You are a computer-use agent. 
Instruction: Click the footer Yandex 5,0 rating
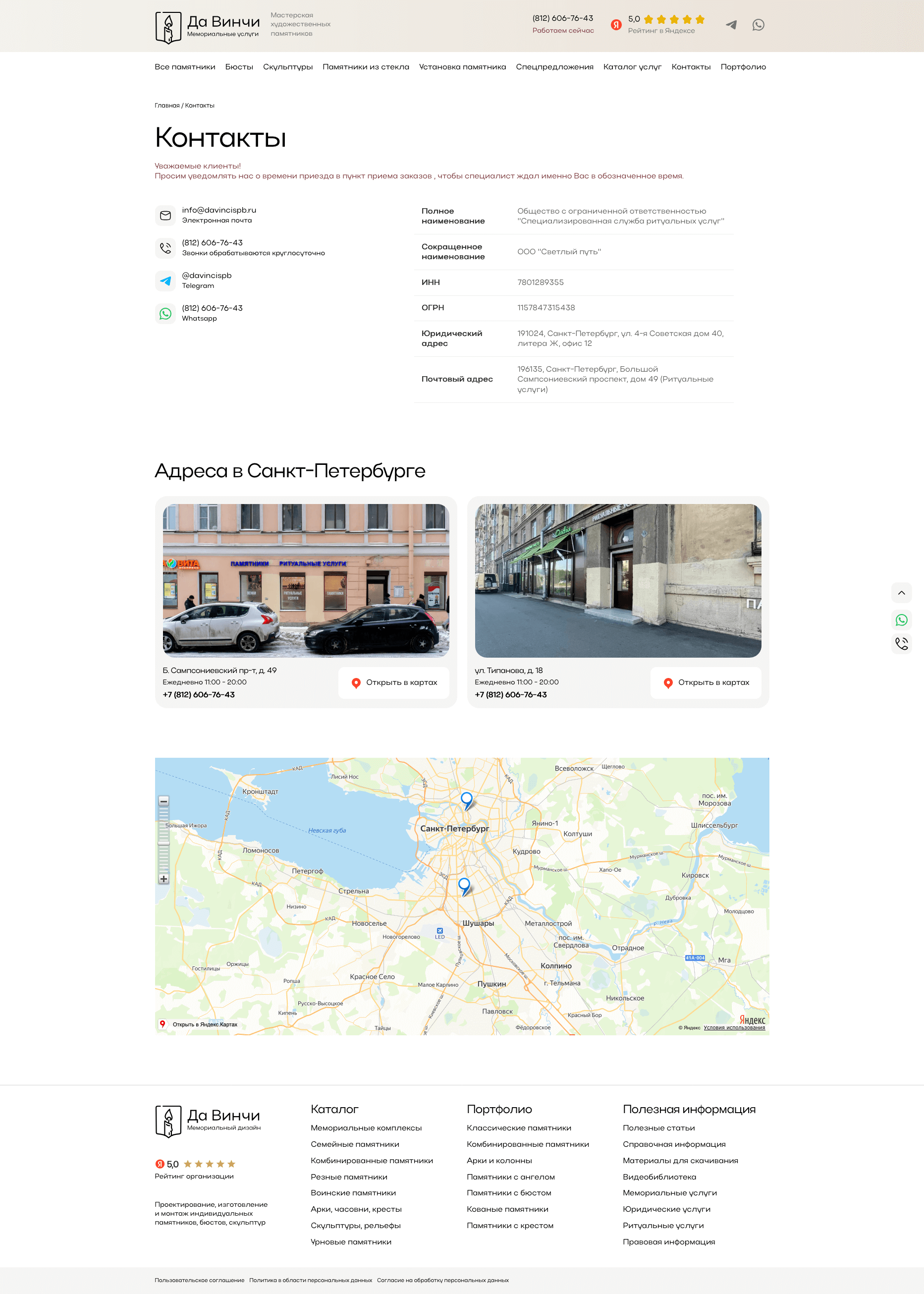195,1164
